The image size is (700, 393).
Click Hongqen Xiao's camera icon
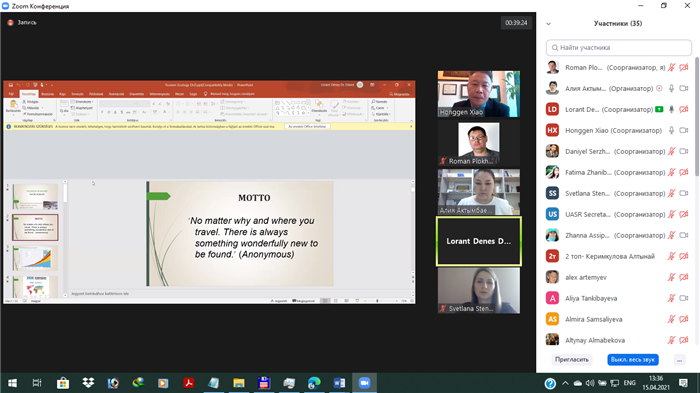click(683, 130)
